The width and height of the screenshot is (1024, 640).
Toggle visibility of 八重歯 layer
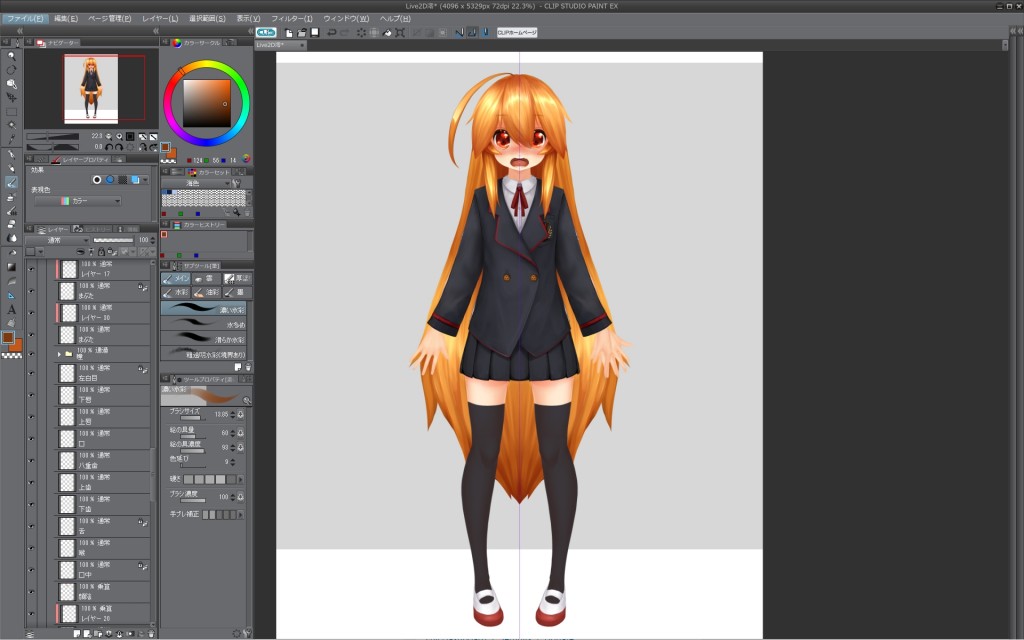click(31, 460)
